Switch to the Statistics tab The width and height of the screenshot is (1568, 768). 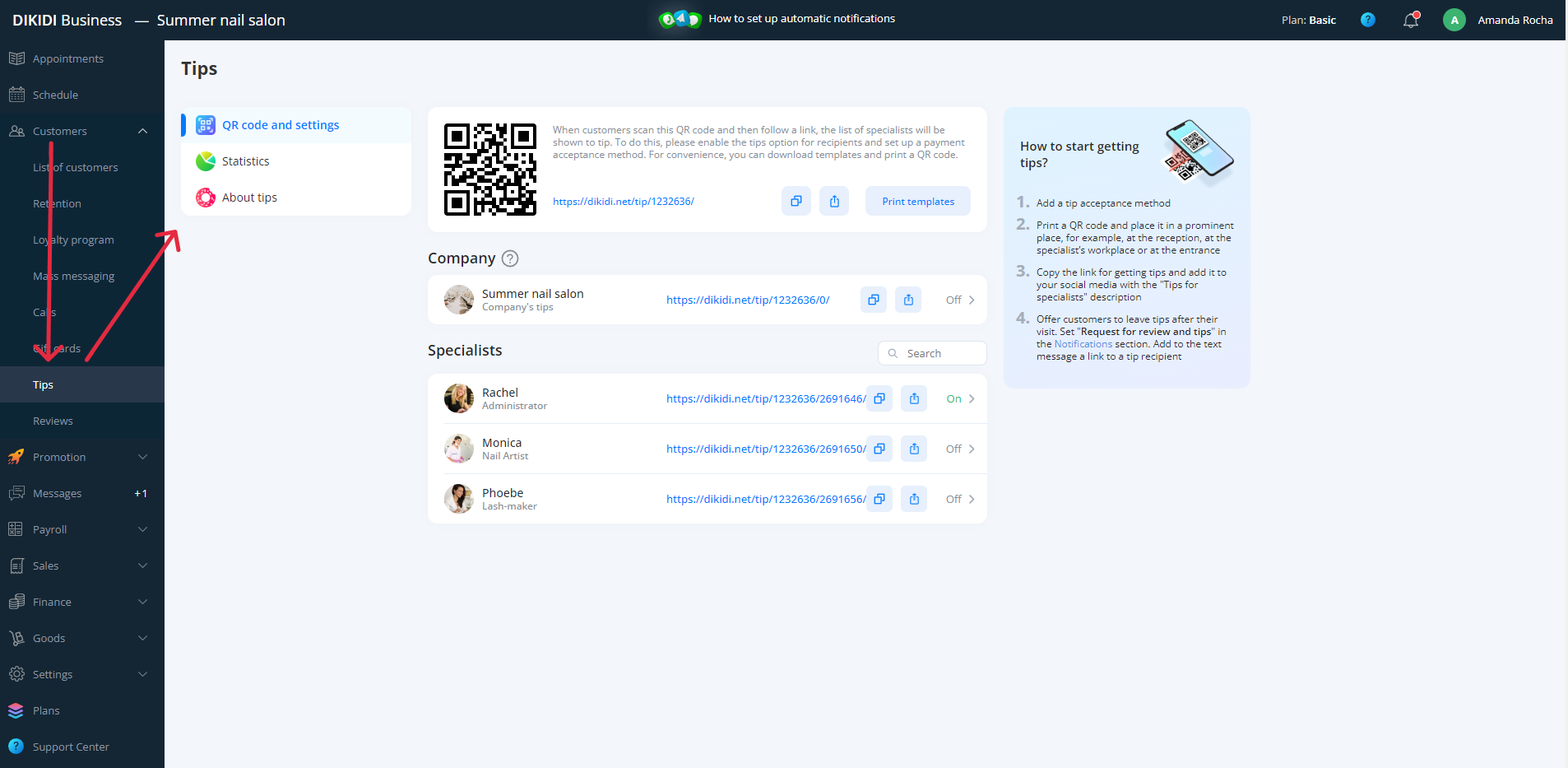296,161
